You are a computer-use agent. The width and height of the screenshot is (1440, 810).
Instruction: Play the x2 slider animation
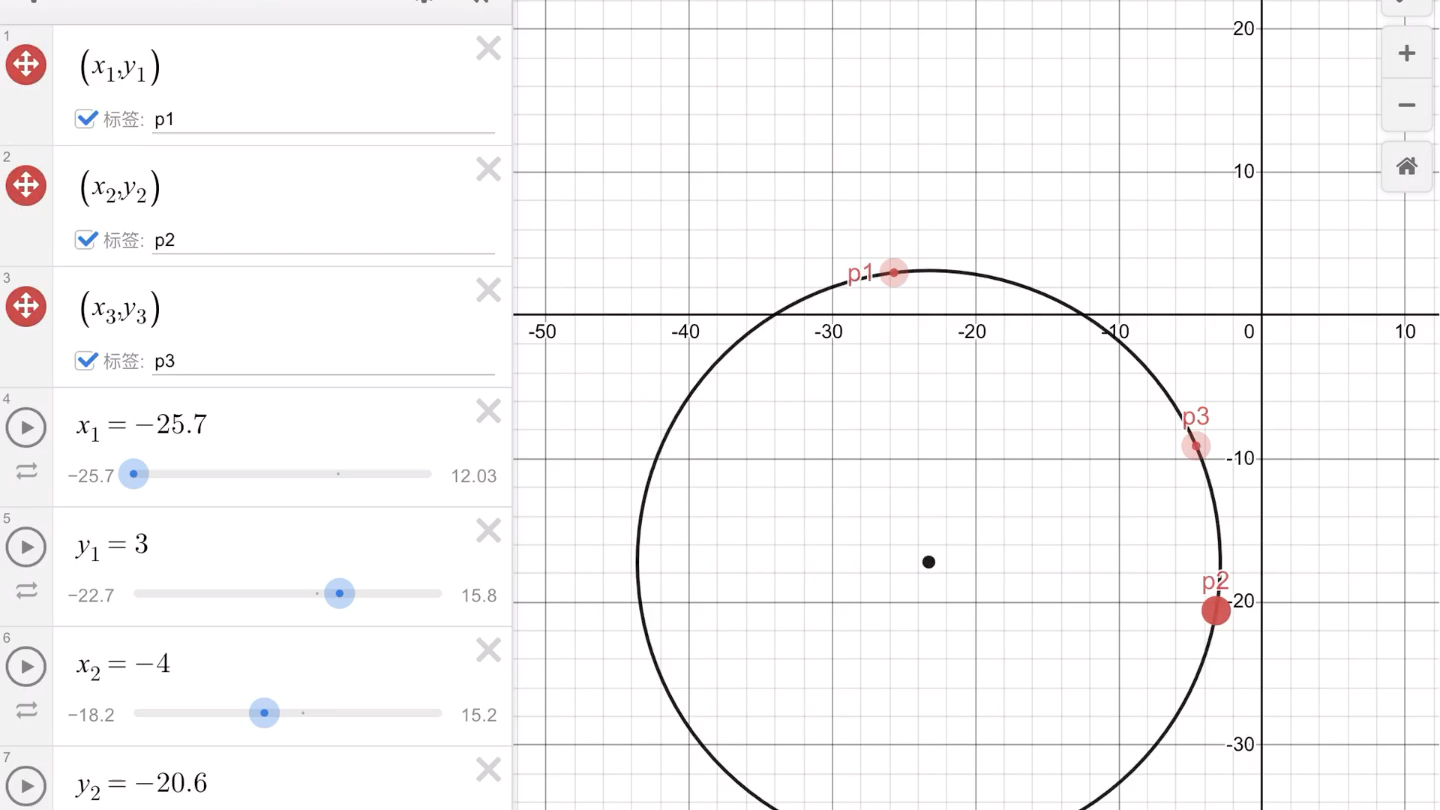(26, 666)
